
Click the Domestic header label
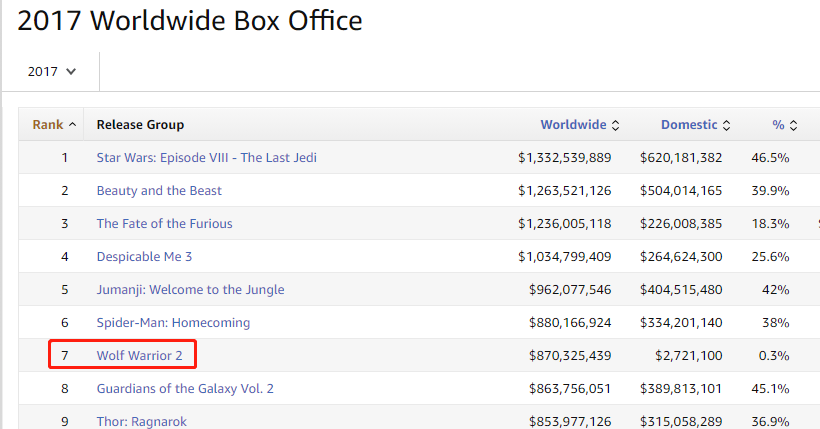point(689,125)
